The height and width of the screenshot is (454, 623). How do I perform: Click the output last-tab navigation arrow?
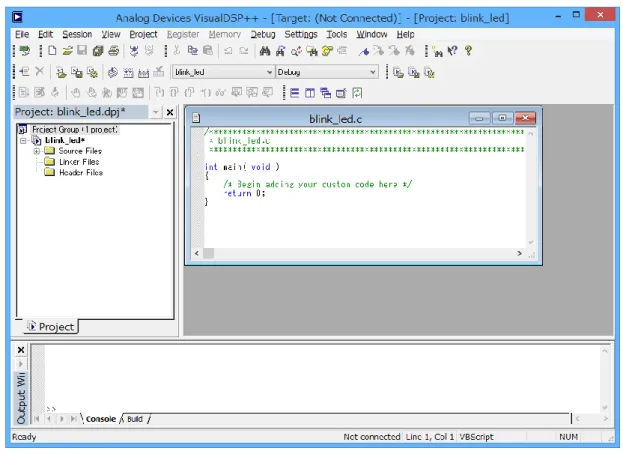74,419
